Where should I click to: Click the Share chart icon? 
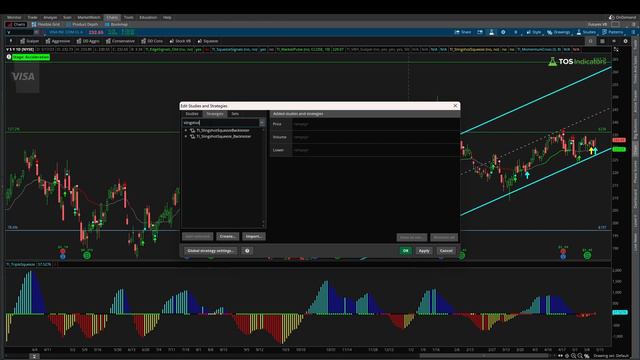click(x=462, y=32)
